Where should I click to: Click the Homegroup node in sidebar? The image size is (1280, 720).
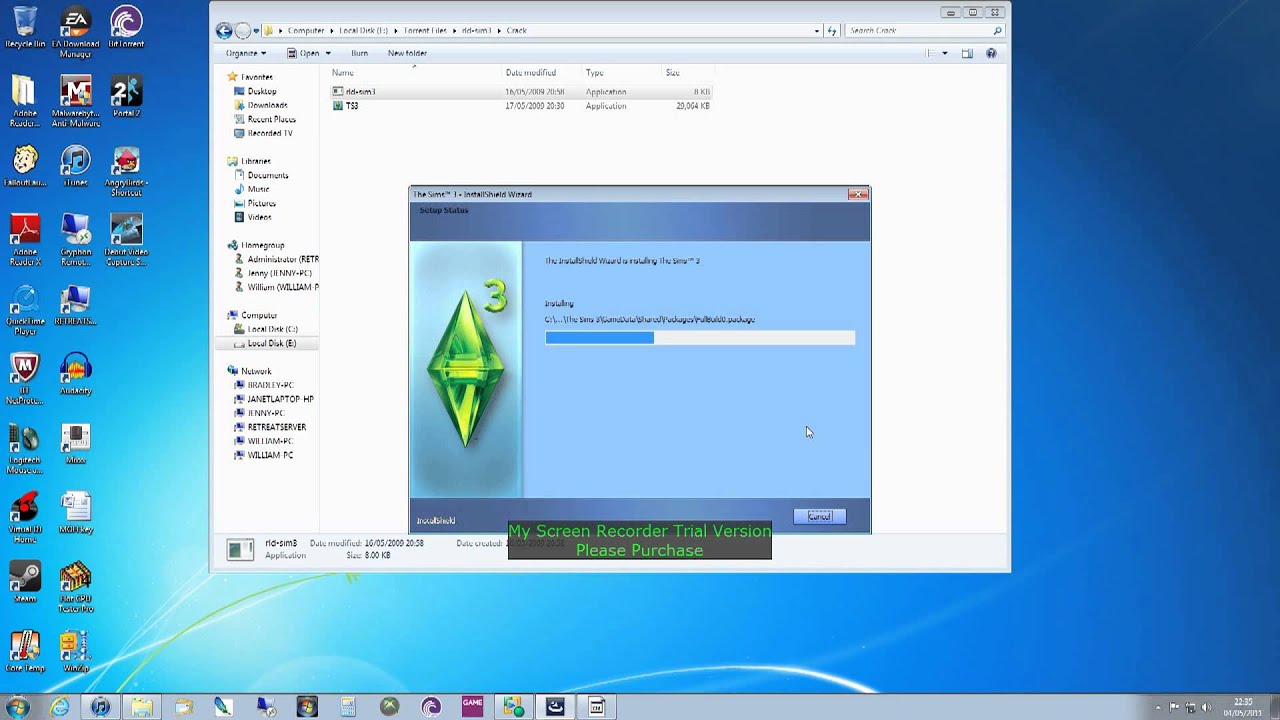[262, 245]
